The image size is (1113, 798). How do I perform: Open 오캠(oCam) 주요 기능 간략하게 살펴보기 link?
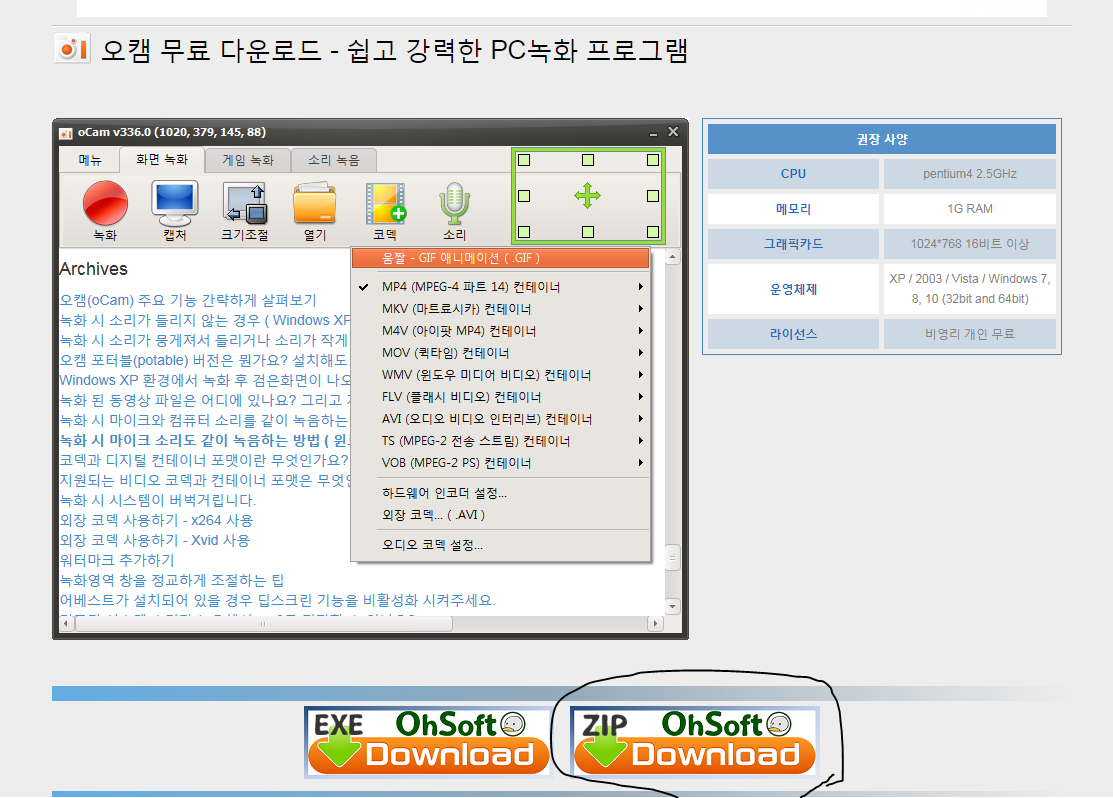188,300
